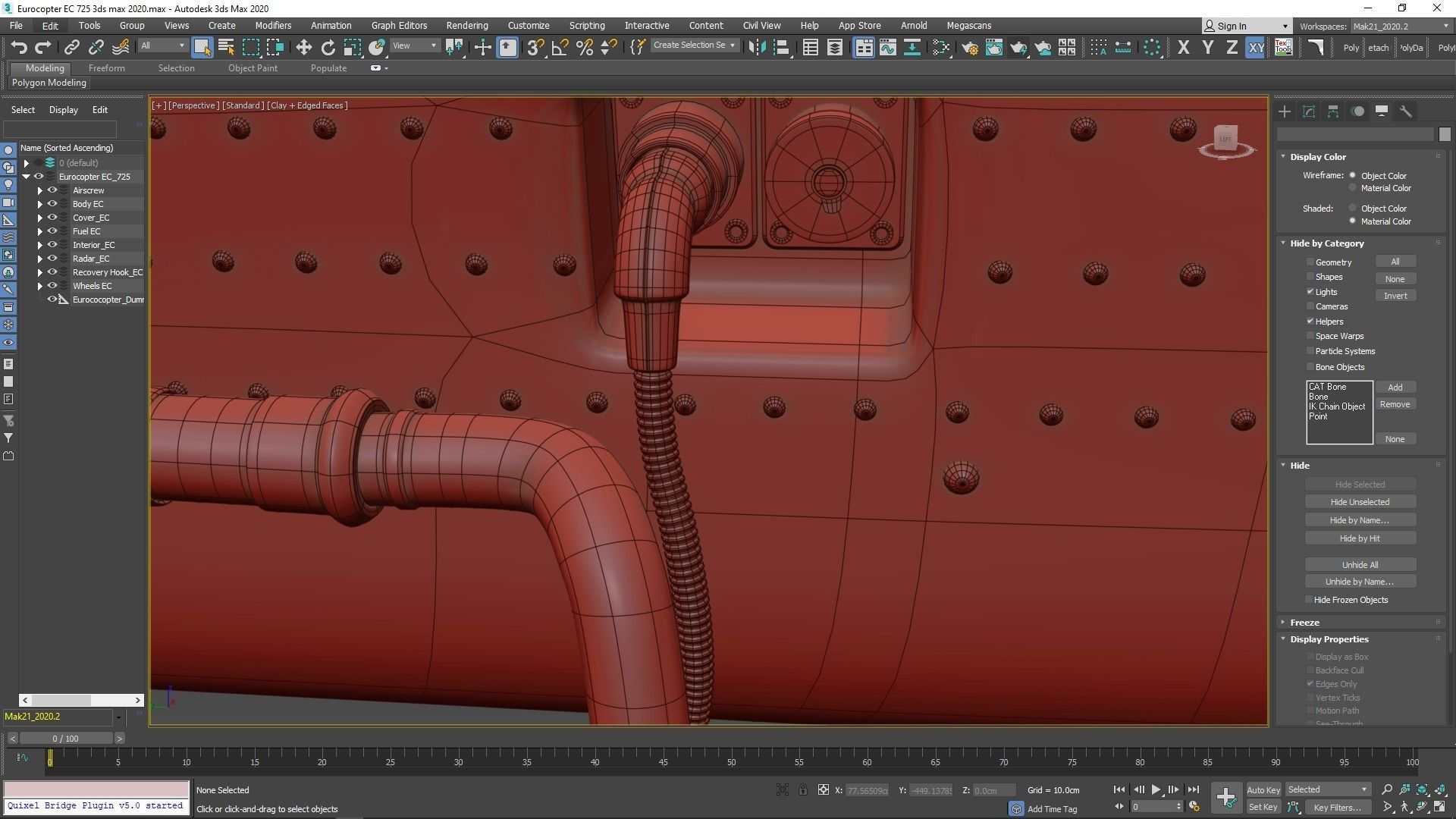Click the Unhide All button

(x=1360, y=565)
